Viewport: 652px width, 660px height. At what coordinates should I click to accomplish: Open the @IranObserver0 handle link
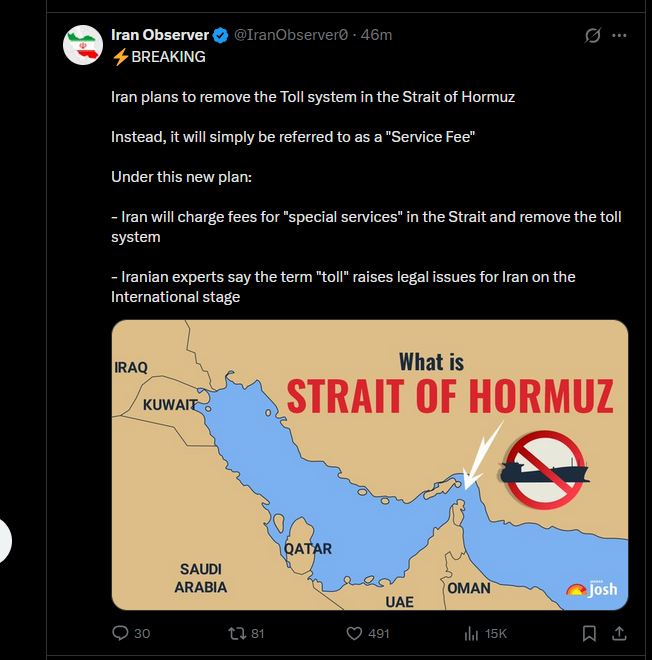[291, 35]
